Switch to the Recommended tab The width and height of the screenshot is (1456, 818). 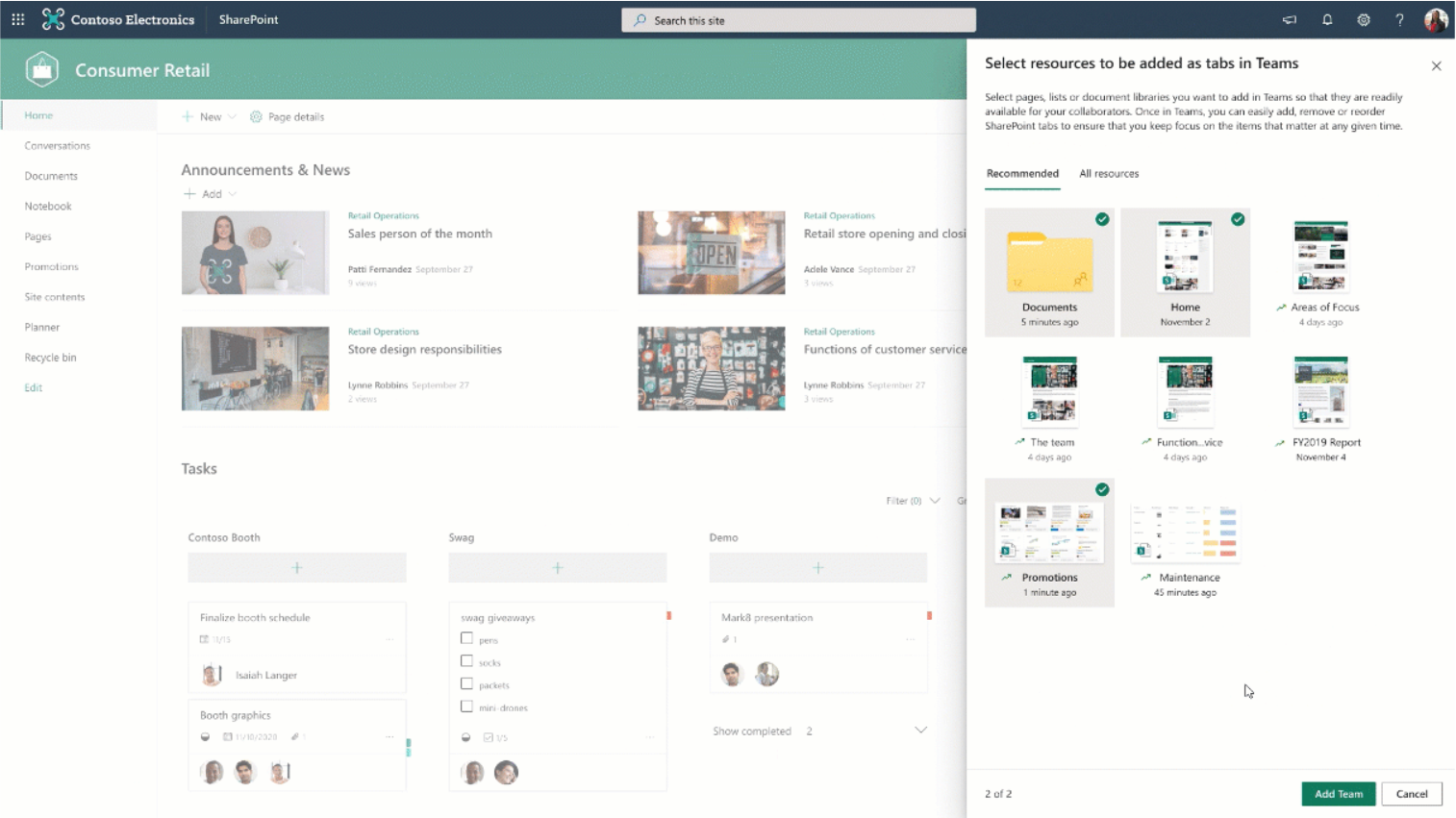1022,174
